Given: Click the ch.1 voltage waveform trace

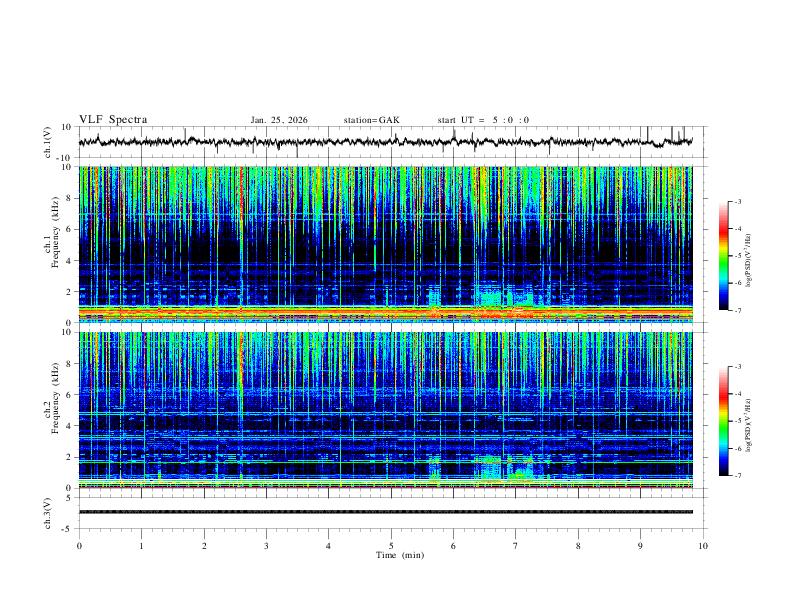Looking at the screenshot, I should [x=386, y=142].
